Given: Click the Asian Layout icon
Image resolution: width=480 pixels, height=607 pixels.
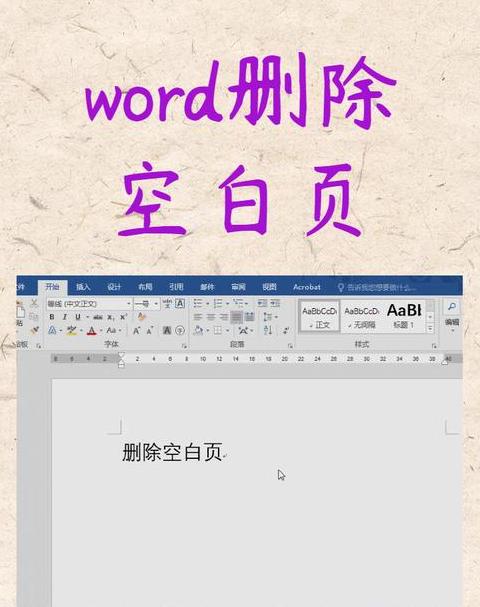Looking at the screenshot, I should click(x=243, y=330).
